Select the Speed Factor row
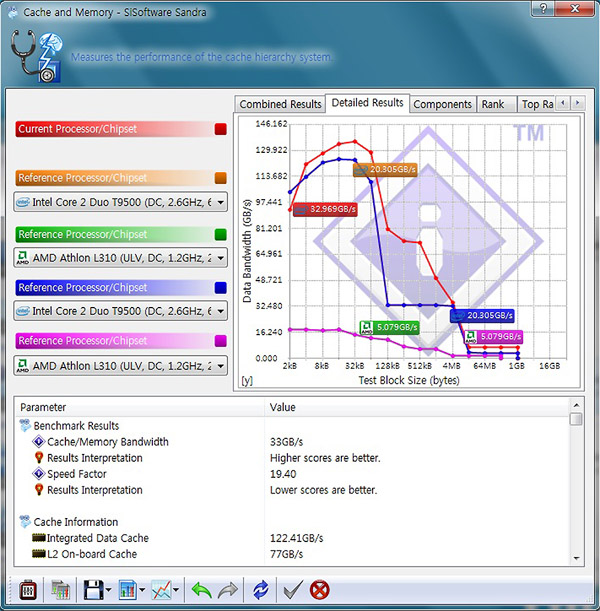Screen dimensions: 600x611 292,473
